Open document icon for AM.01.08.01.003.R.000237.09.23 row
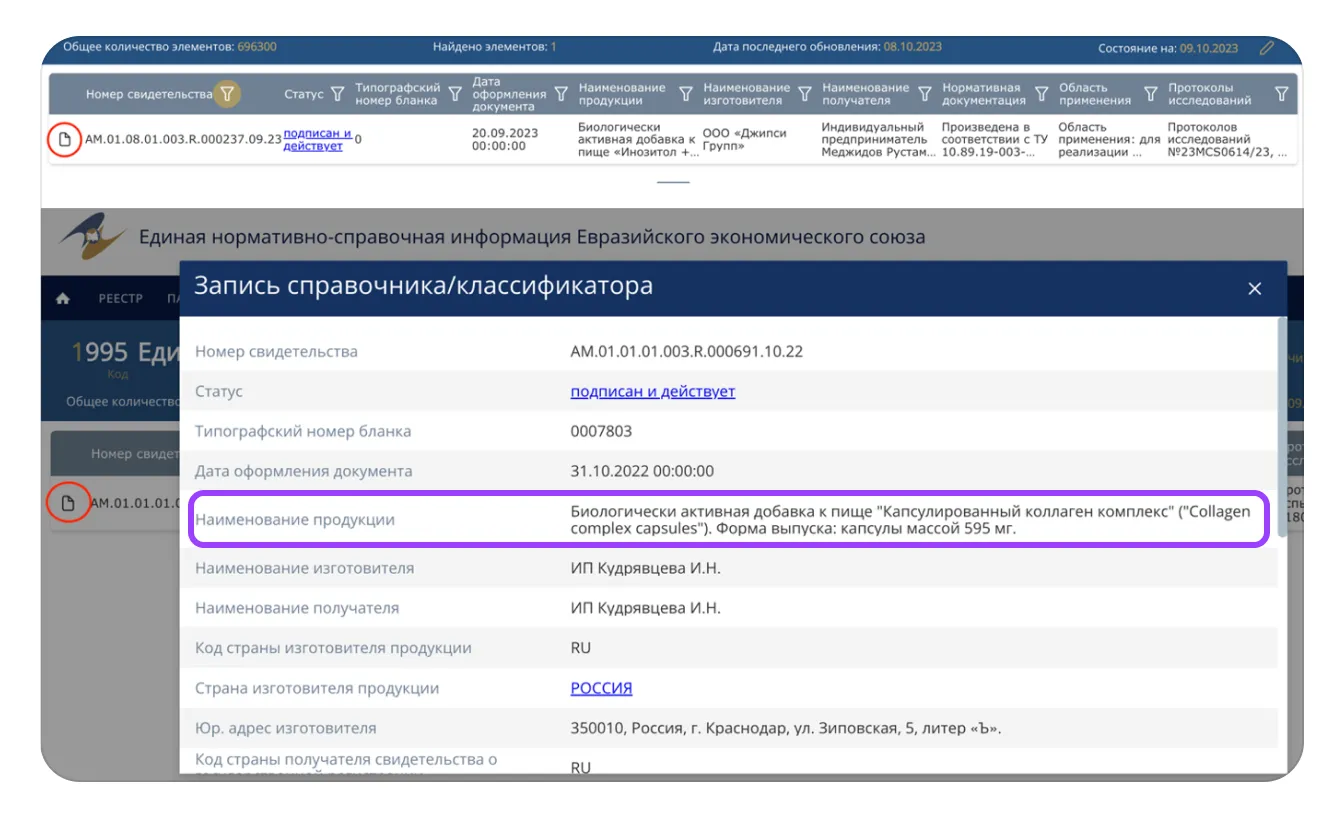The height and width of the screenshot is (818, 1344). (64, 139)
